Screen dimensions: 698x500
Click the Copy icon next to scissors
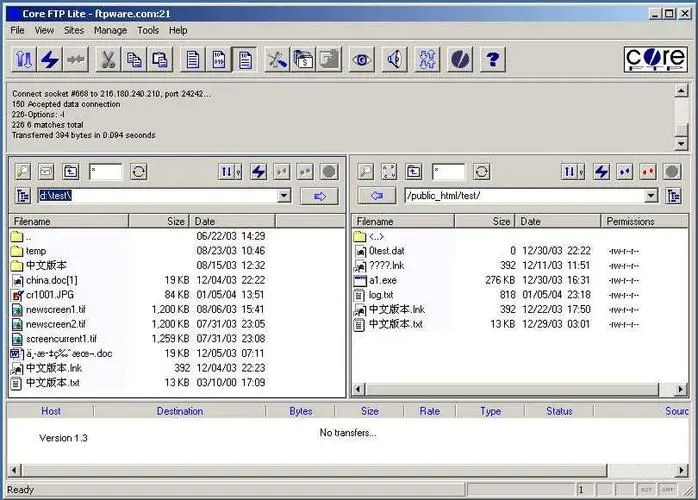[x=134, y=59]
